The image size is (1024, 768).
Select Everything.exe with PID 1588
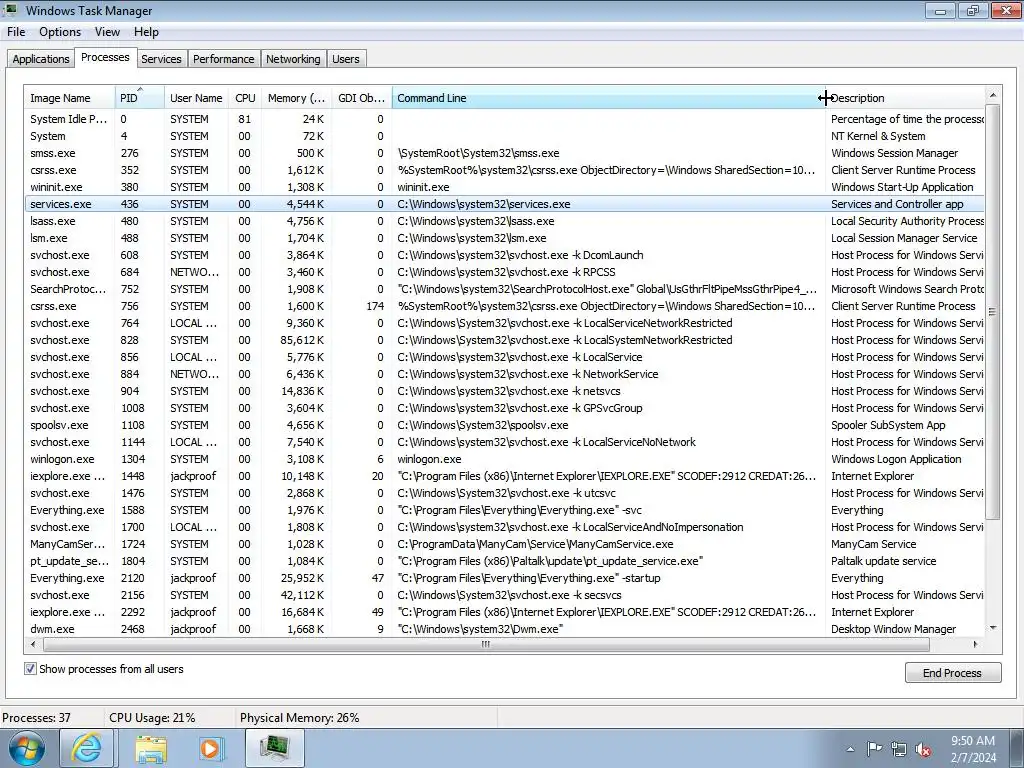point(504,510)
